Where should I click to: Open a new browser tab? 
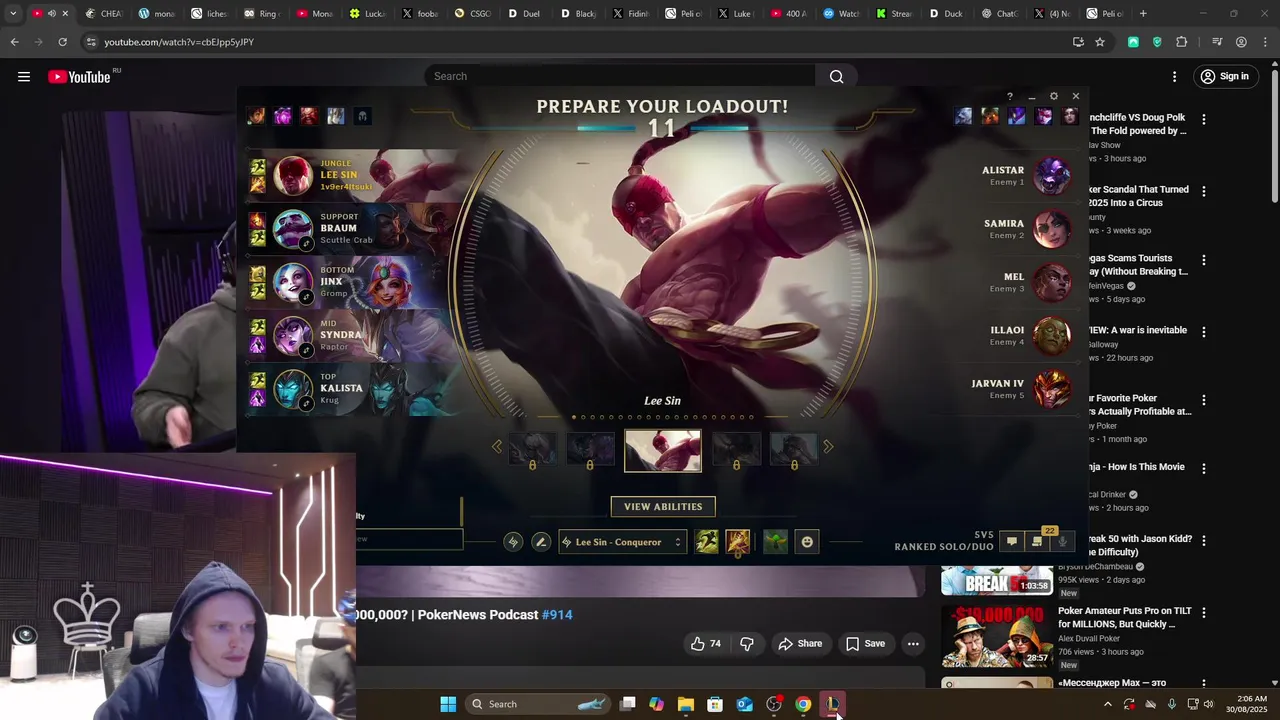(1143, 14)
